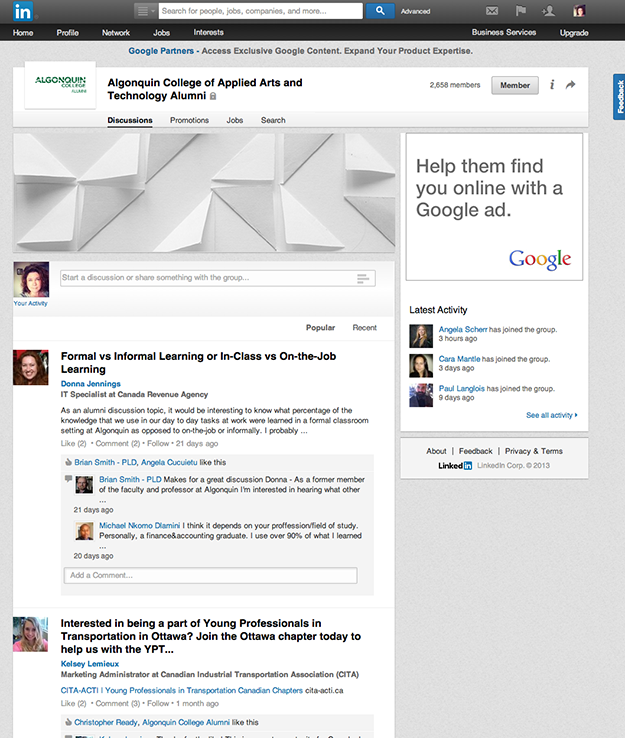Screen dimensions: 625x738
Task: Open Paul Langlois' profile link
Action: (462, 388)
